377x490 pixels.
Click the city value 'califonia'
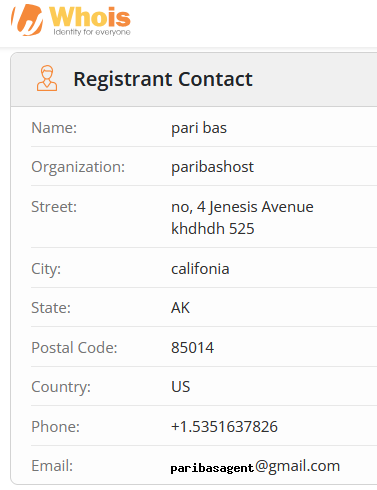200,269
